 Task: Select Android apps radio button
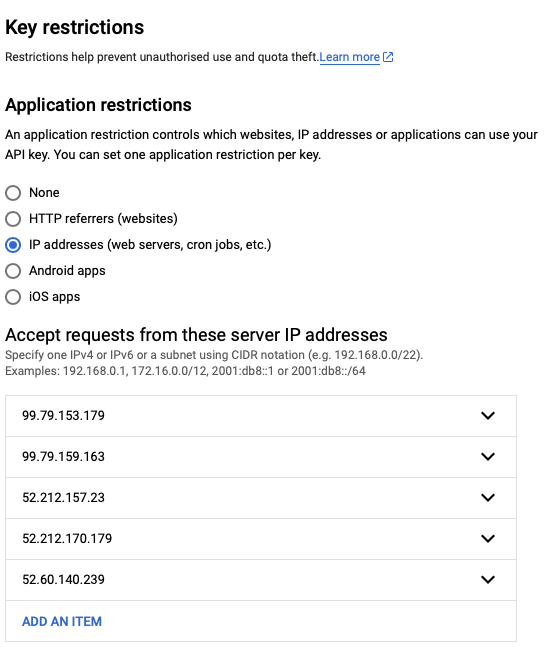(x=13, y=271)
